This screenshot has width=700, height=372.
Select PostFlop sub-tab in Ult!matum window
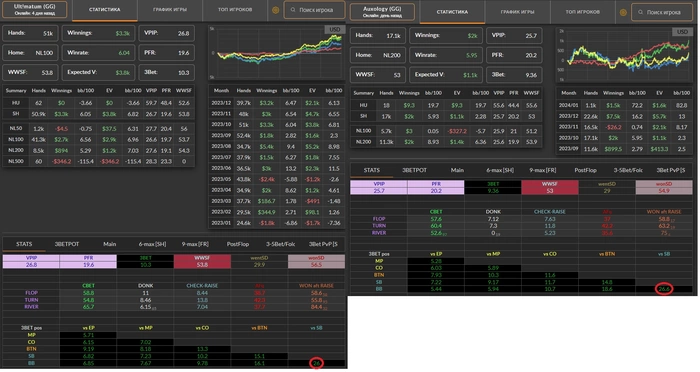click(x=238, y=244)
